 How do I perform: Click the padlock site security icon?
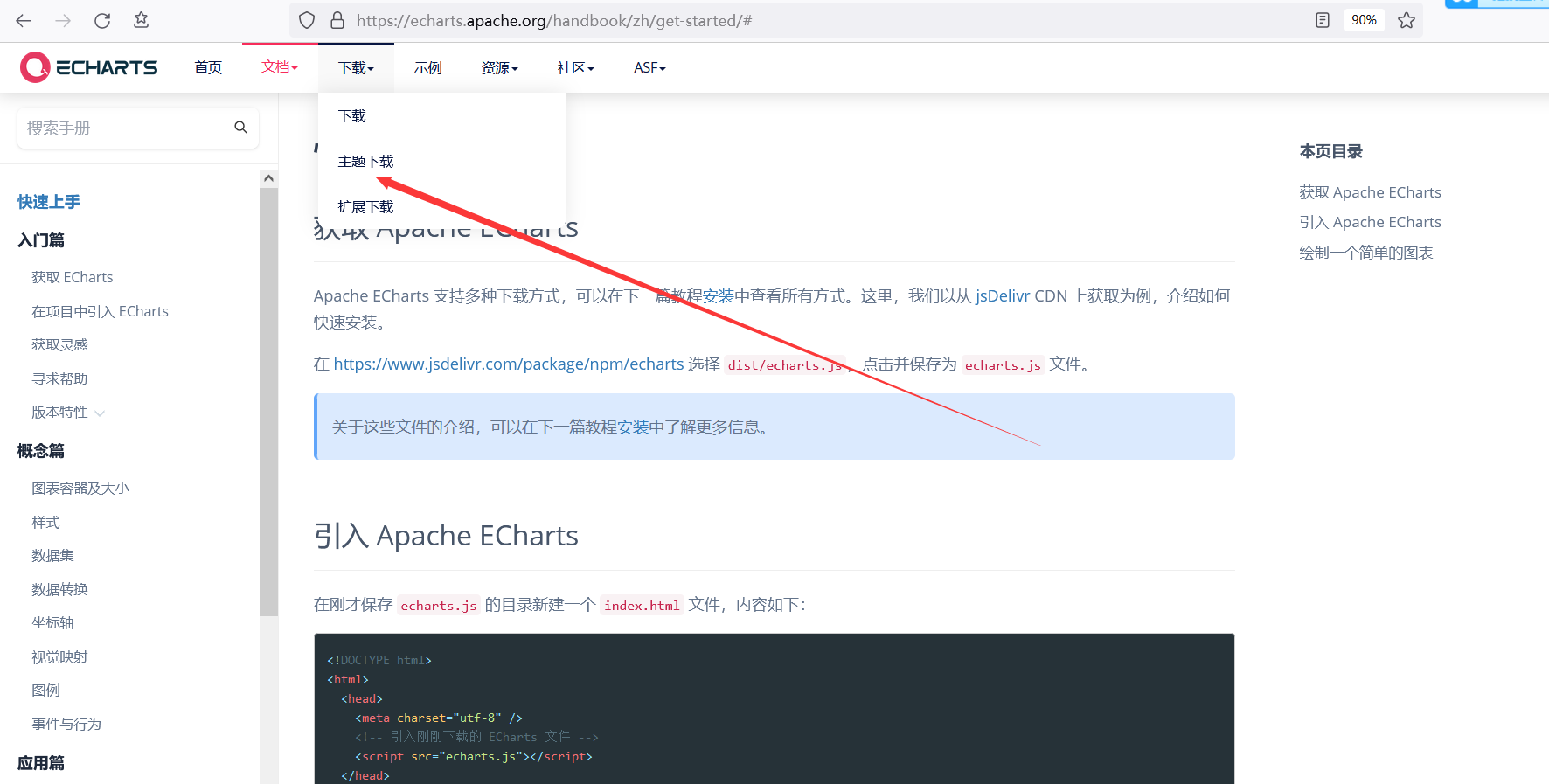[x=337, y=20]
